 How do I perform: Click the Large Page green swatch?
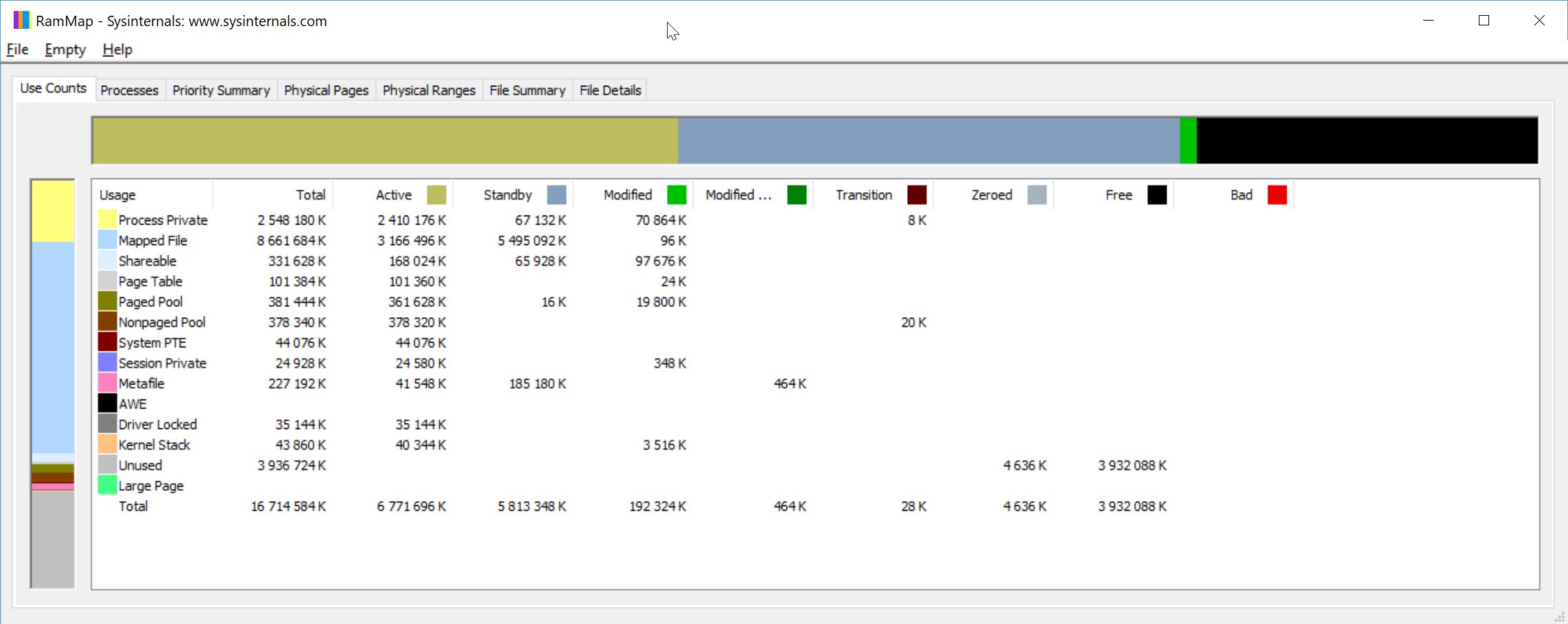click(107, 485)
